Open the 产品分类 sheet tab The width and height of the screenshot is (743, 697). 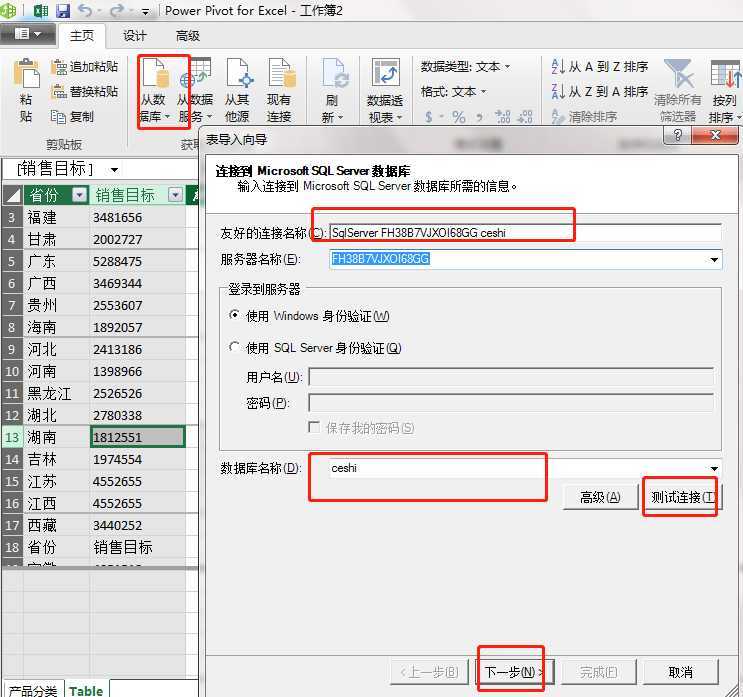click(33, 690)
